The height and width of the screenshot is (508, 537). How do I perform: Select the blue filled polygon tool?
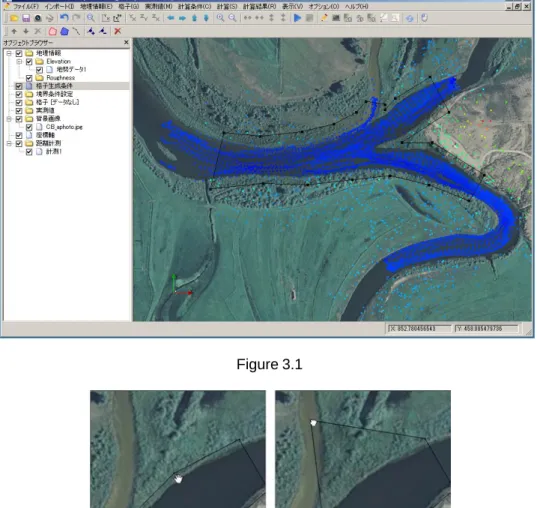(64, 32)
